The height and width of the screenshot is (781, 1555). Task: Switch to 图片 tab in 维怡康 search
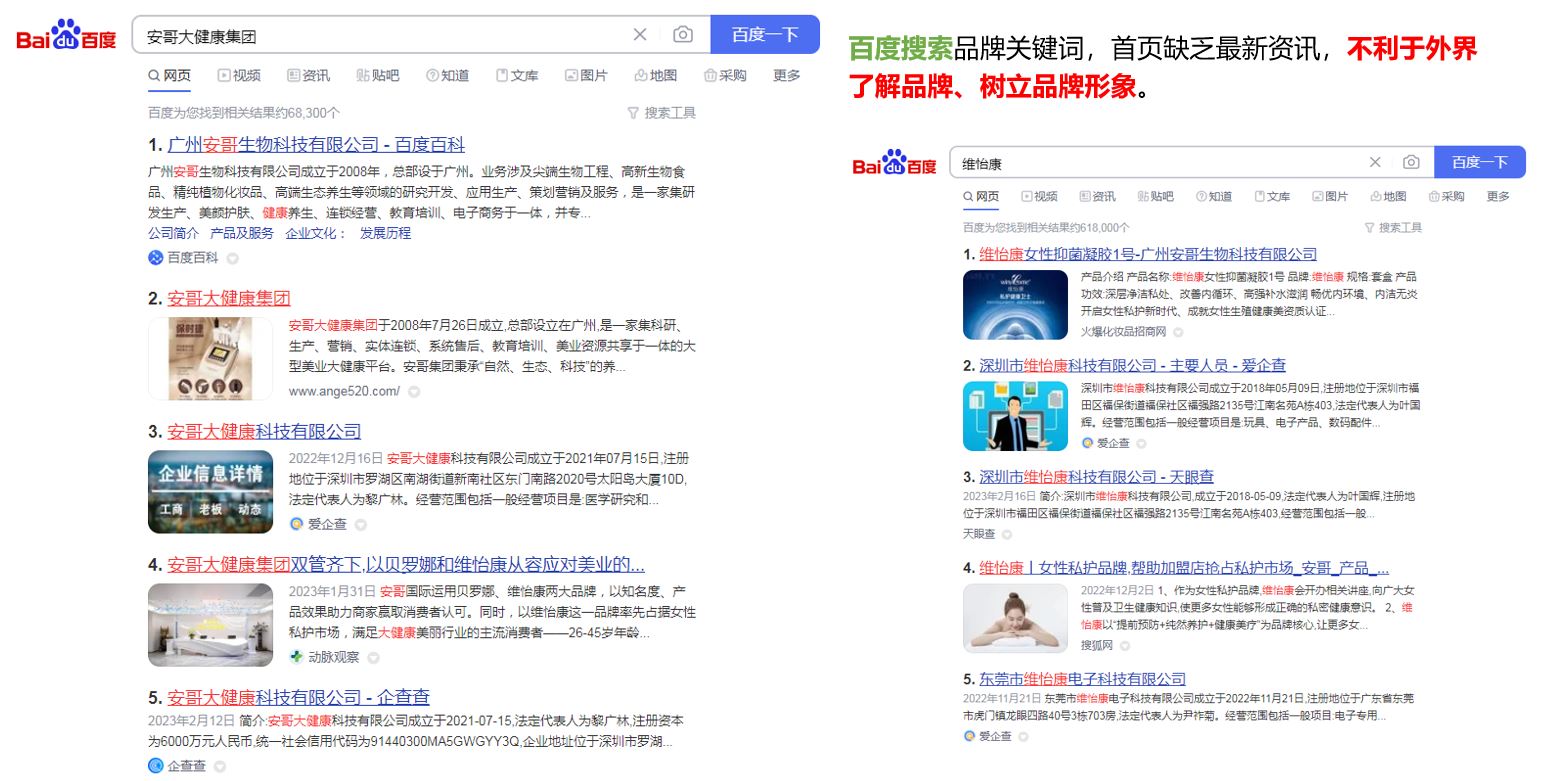point(1329,197)
